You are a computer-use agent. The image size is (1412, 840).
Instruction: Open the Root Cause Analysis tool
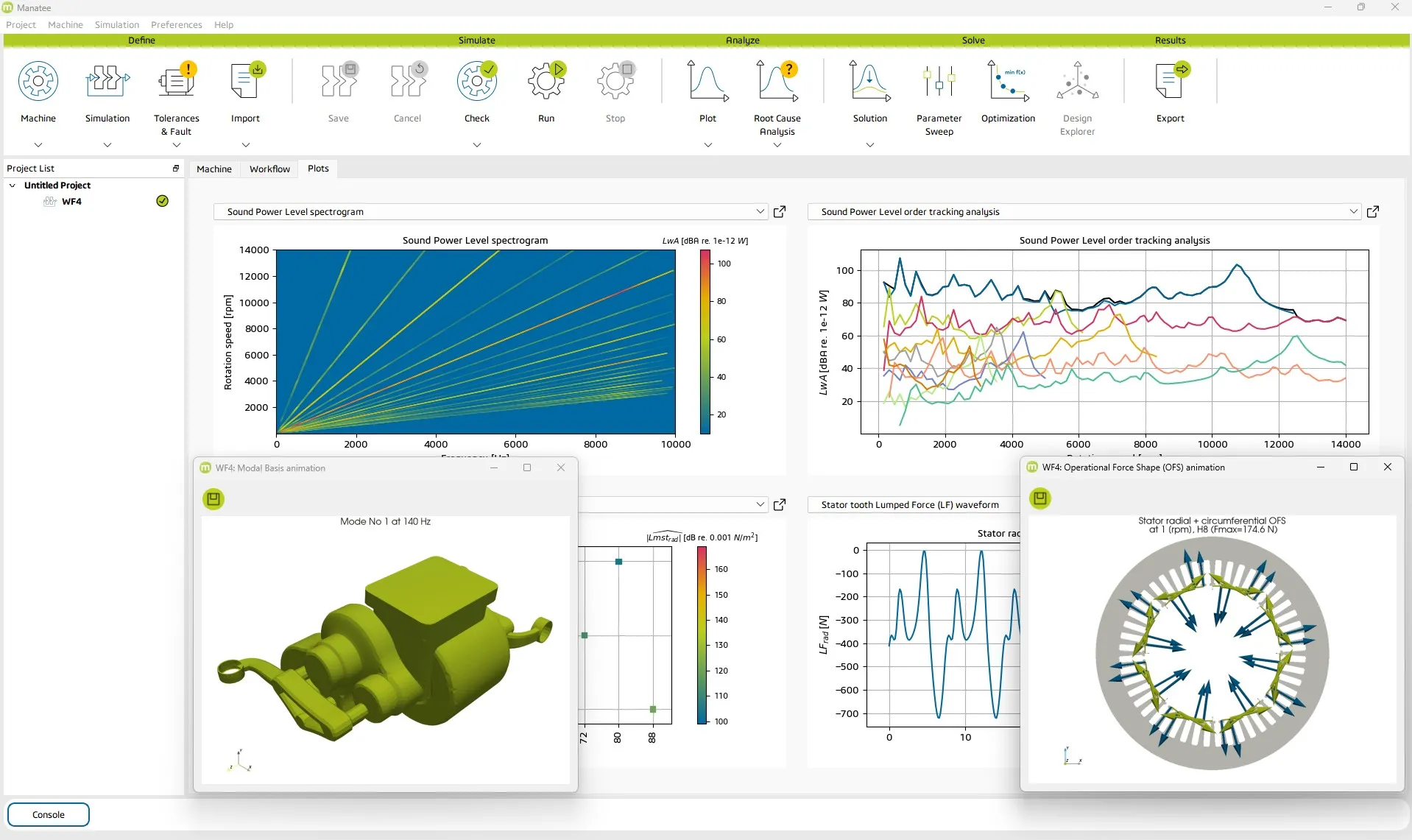(x=777, y=81)
